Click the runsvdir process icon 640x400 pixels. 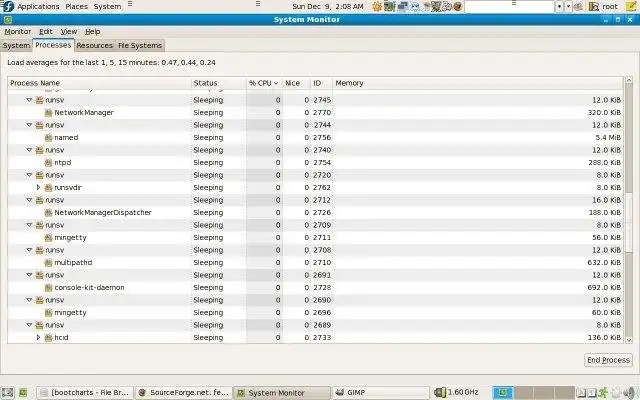(49, 188)
